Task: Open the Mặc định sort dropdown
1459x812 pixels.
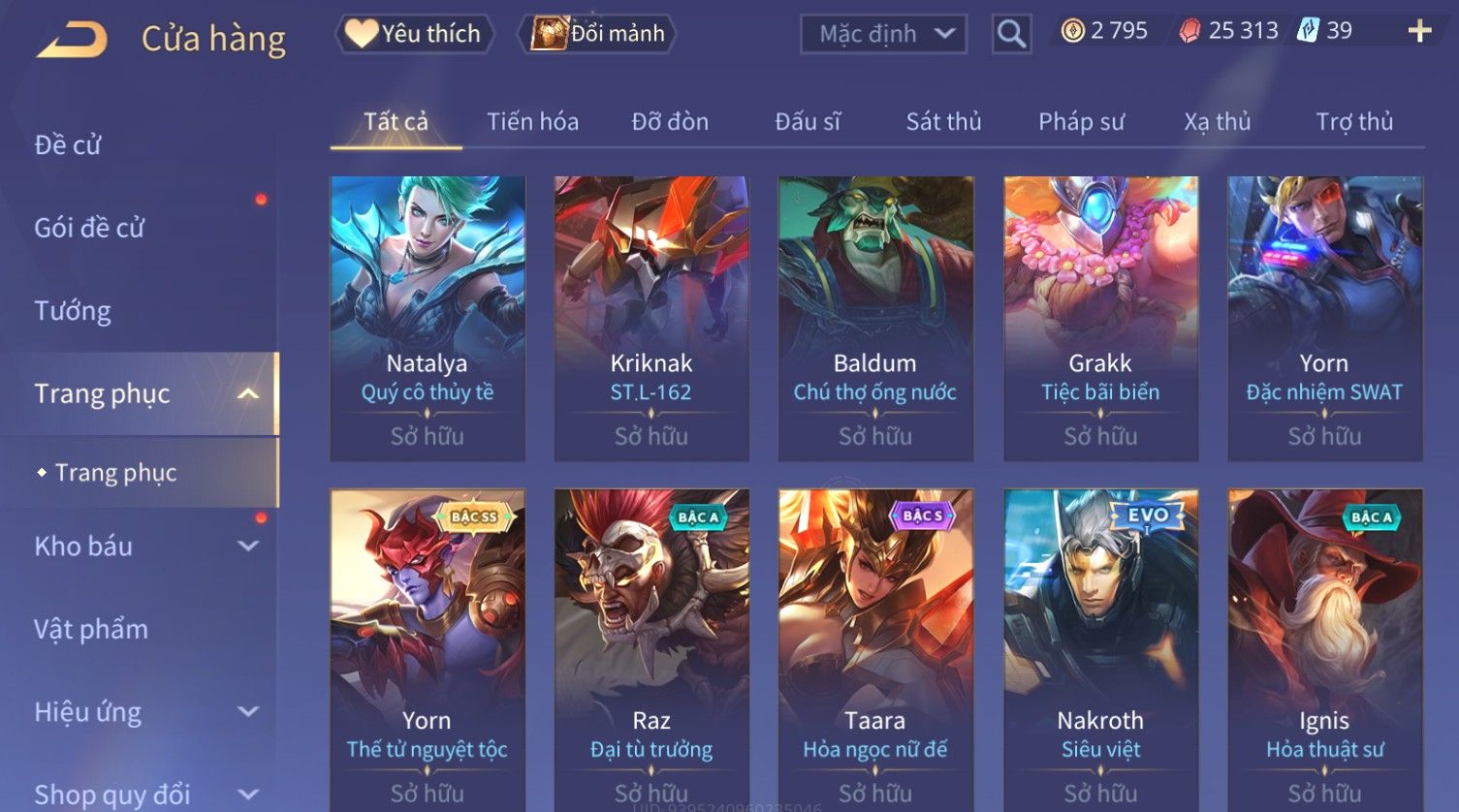Action: pos(883,35)
